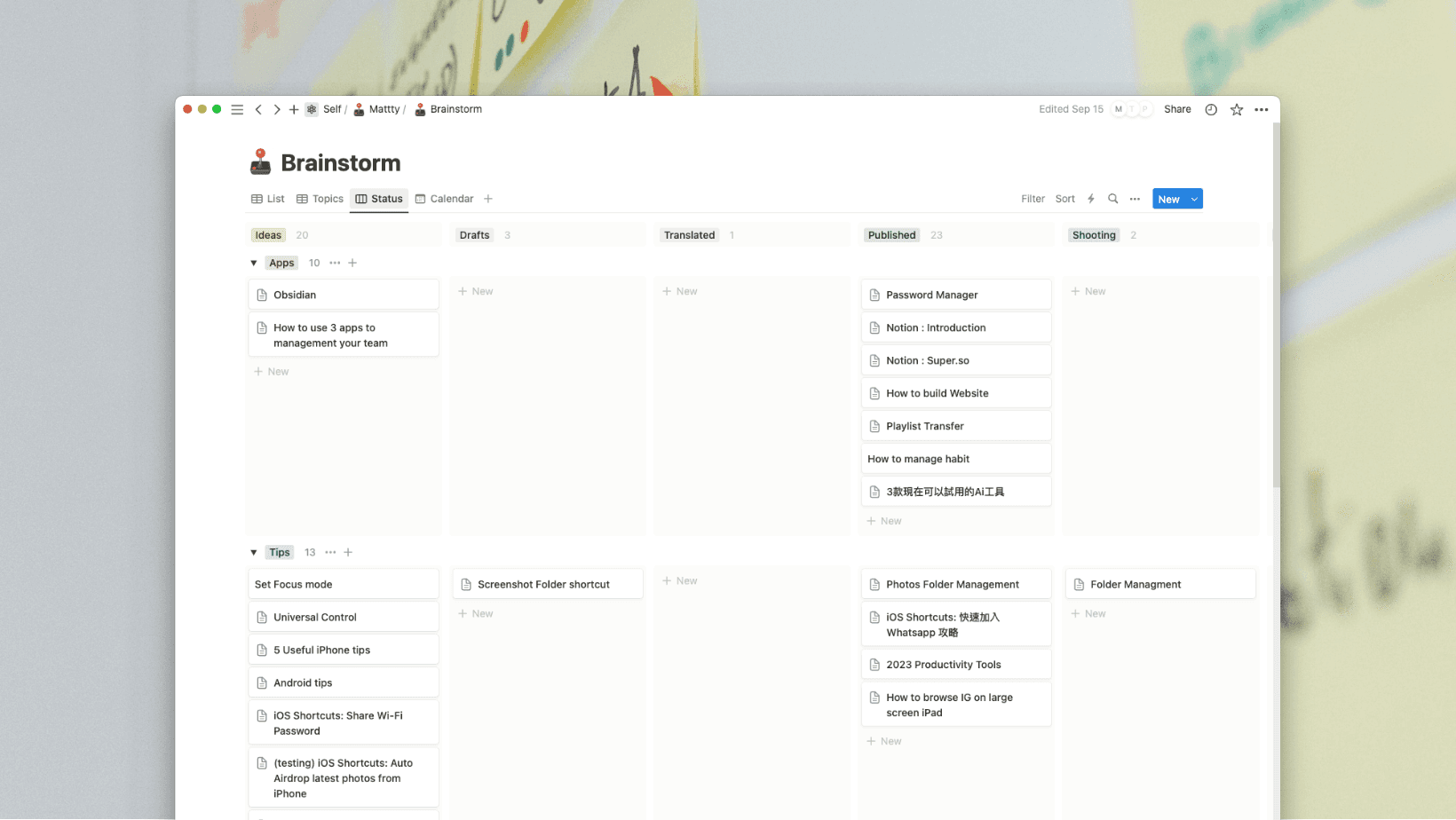Click the Ideas column header tag
The image size is (1456, 820).
click(268, 235)
